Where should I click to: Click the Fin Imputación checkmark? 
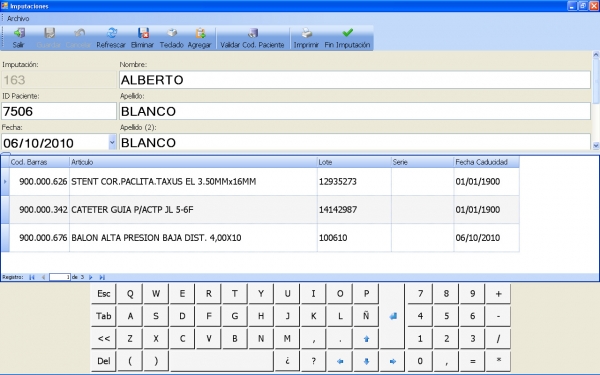347,33
